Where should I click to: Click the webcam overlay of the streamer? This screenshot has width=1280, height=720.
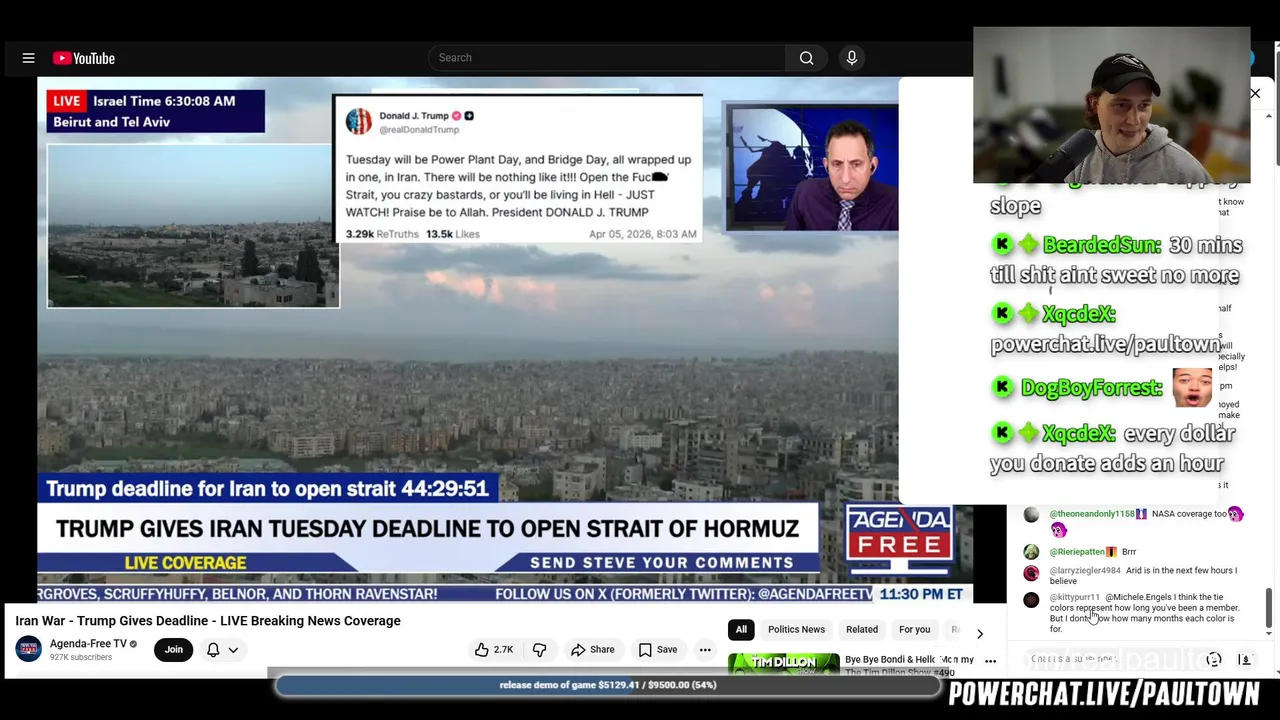(x=1111, y=105)
